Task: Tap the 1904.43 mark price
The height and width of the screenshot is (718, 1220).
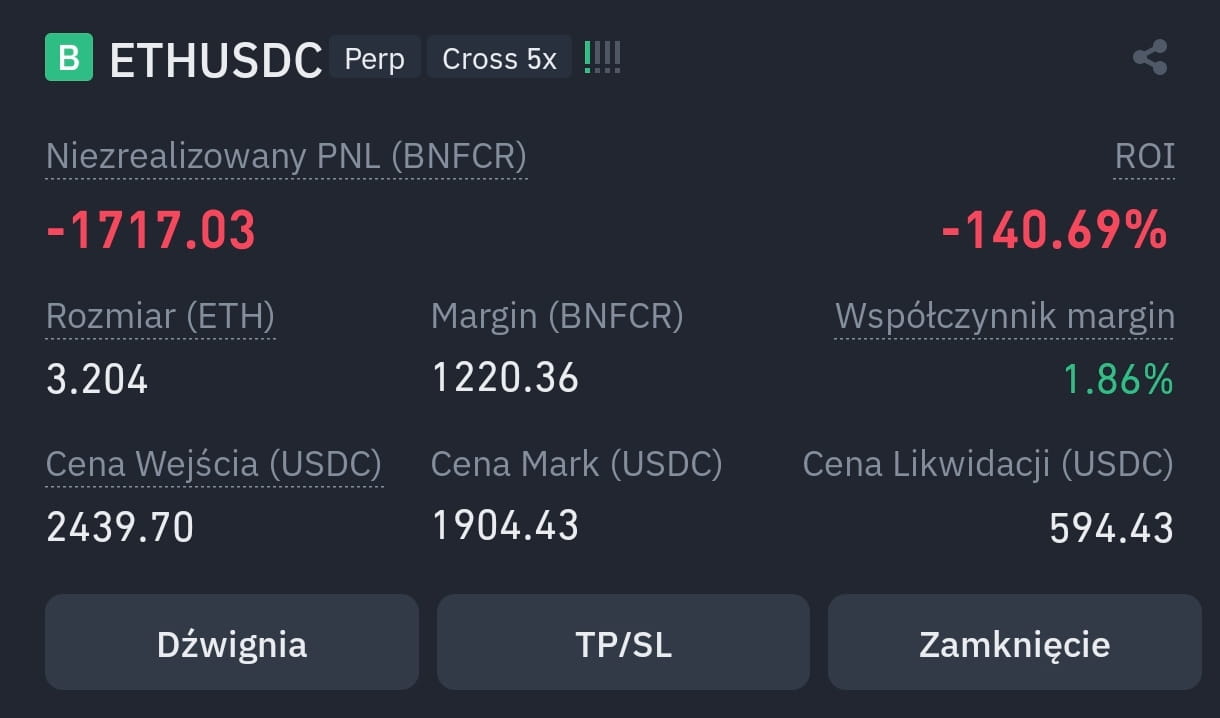Action: point(505,526)
